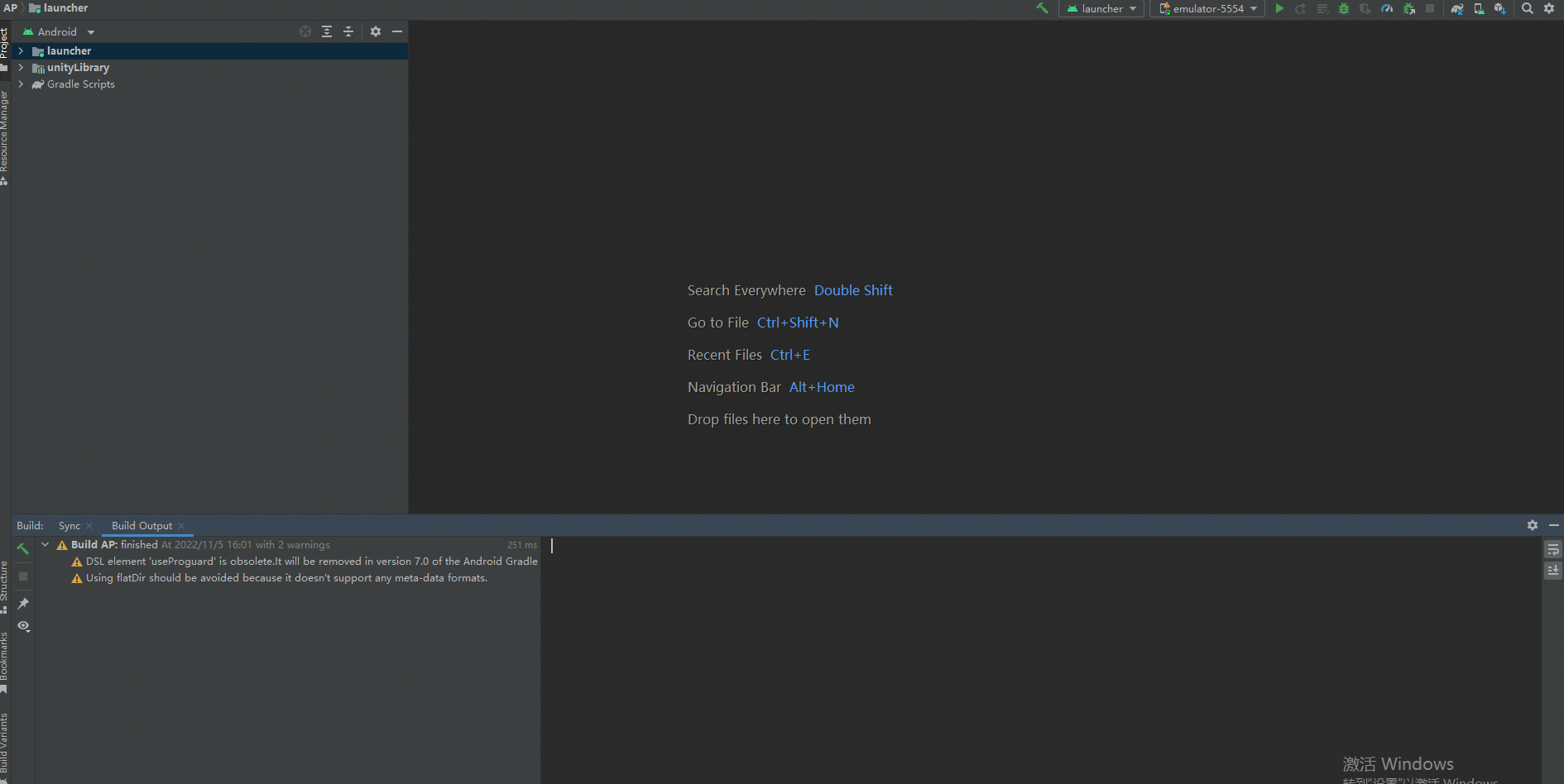Open the Build Variants side tab
1564x784 pixels.
point(4,748)
